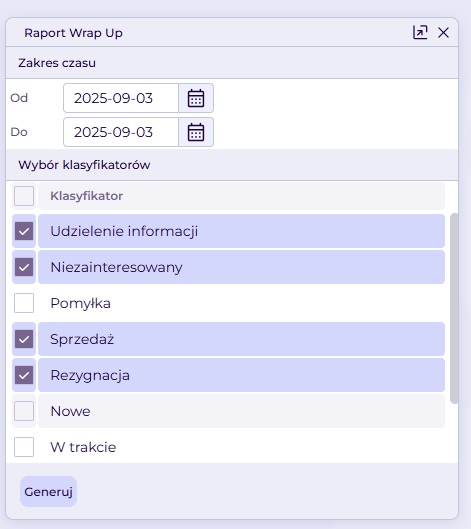Open calendar picker for Do date
Screen dimensions: 471x529
(x=196, y=132)
